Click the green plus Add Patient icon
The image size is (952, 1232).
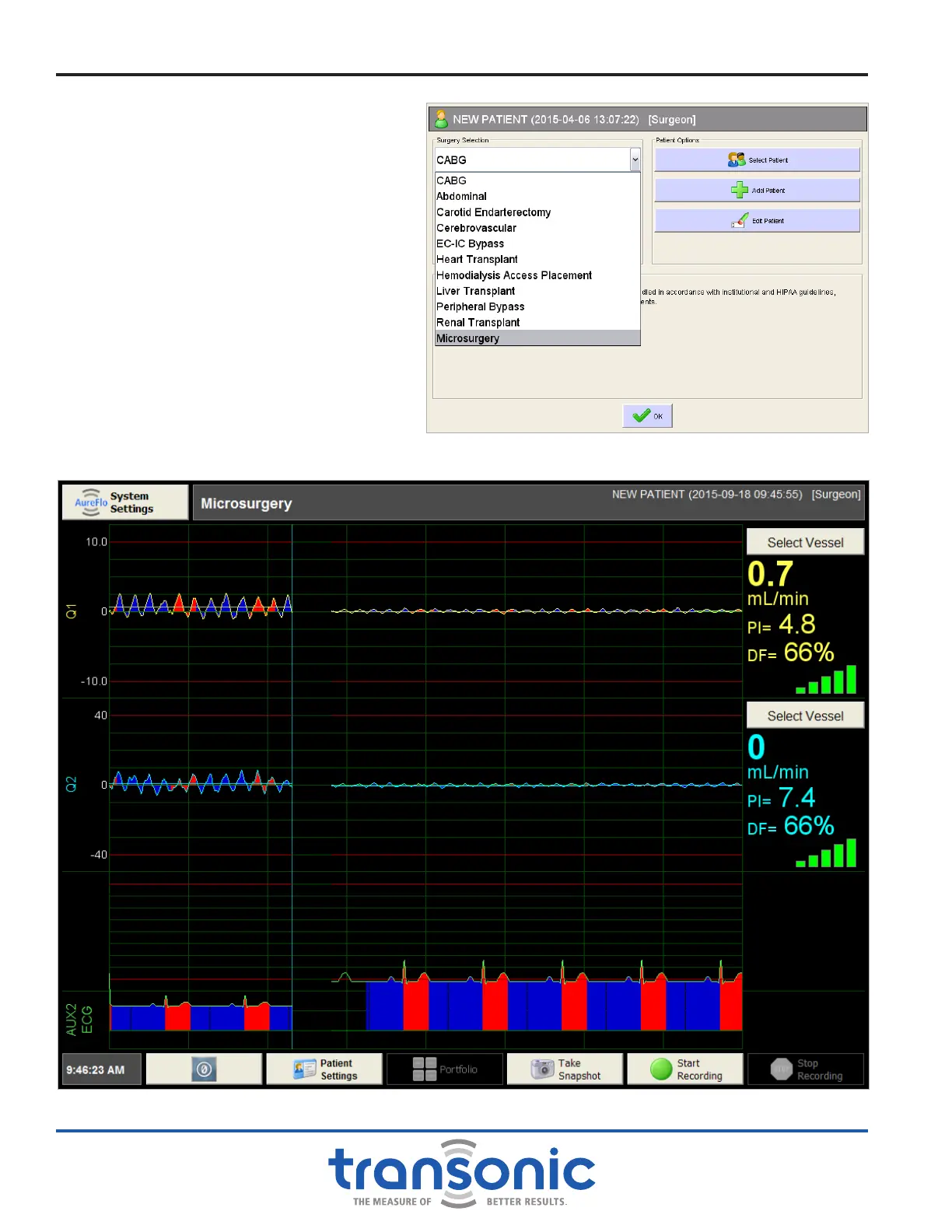[739, 190]
